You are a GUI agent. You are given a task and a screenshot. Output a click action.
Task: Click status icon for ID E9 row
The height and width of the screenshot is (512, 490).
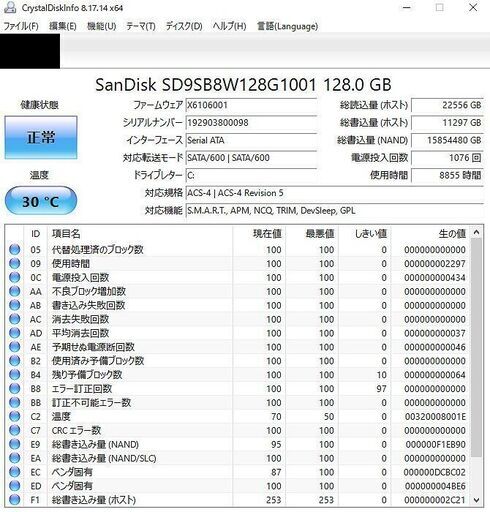[x=14, y=444]
